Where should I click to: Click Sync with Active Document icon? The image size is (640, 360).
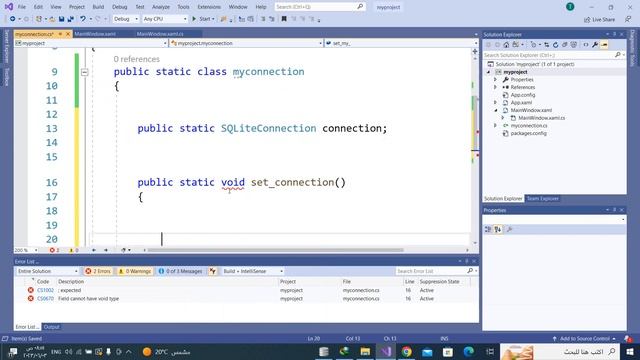click(547, 45)
